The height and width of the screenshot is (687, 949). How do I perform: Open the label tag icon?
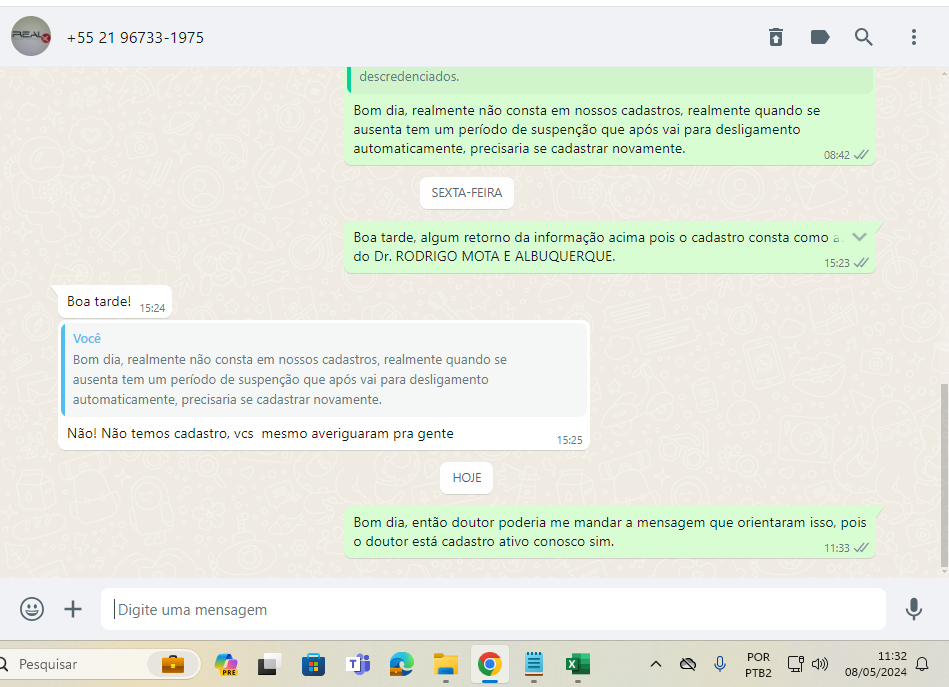pyautogui.click(x=820, y=37)
